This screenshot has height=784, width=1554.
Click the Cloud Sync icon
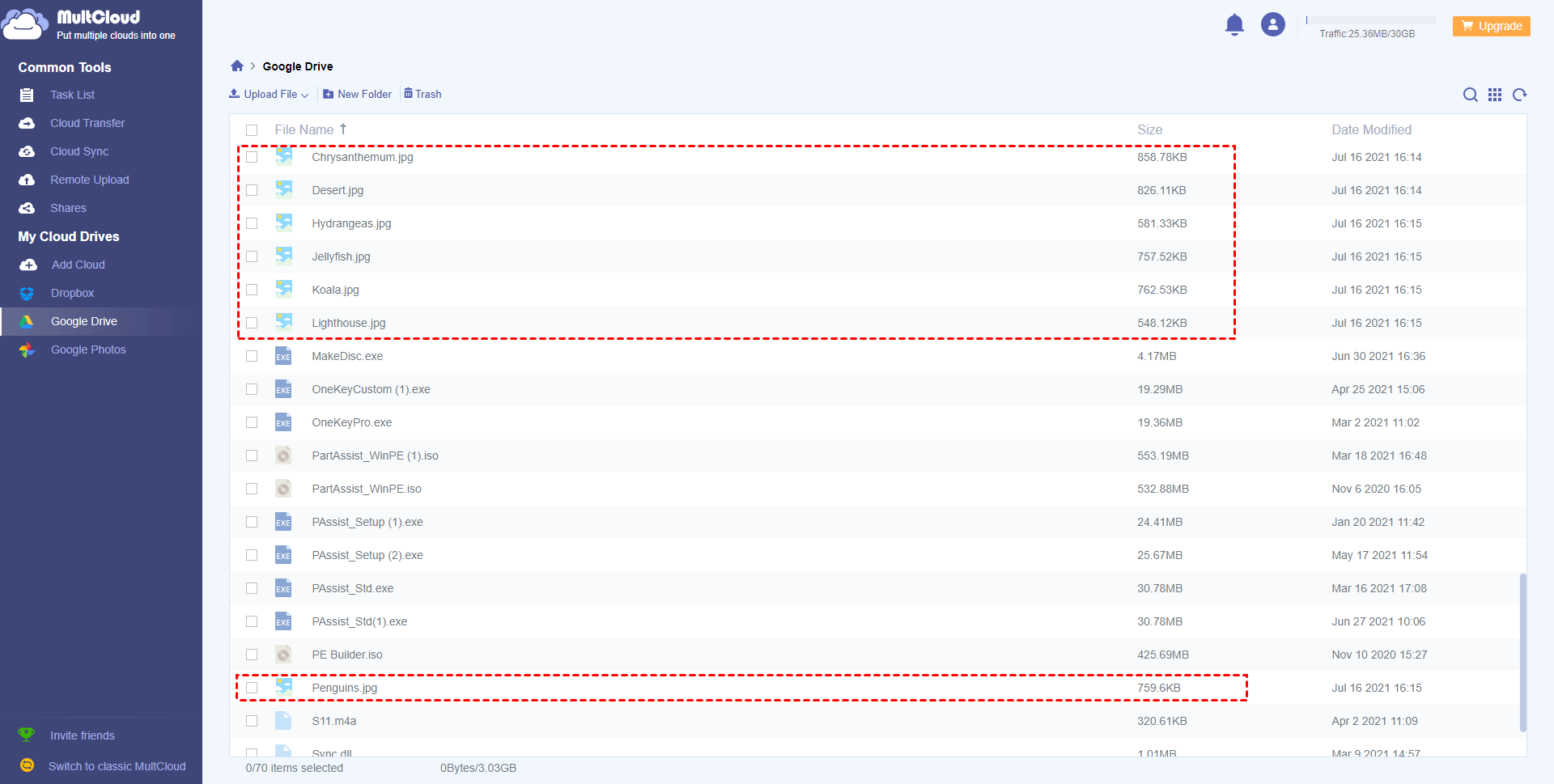pyautogui.click(x=27, y=151)
